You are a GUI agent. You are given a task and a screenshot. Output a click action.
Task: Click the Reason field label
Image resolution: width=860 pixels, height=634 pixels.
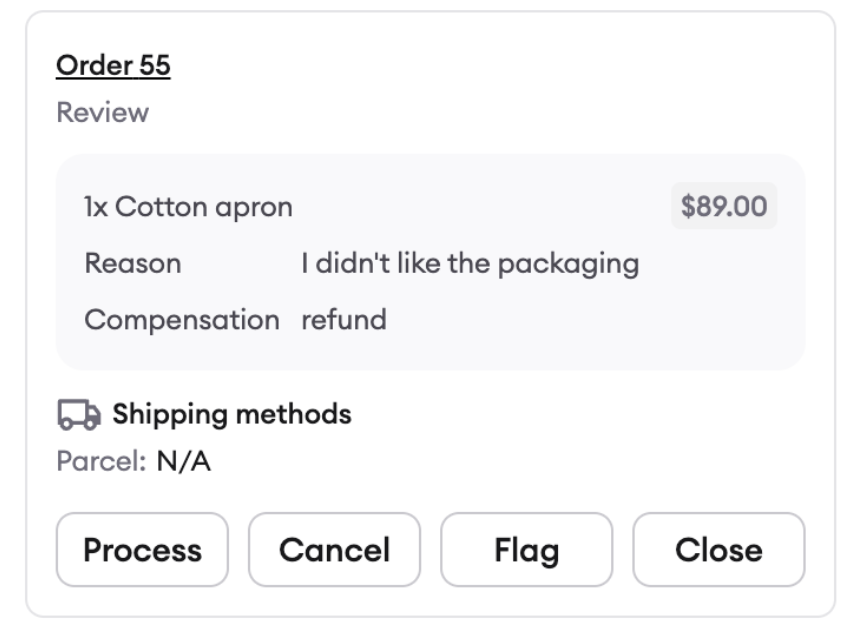[133, 263]
